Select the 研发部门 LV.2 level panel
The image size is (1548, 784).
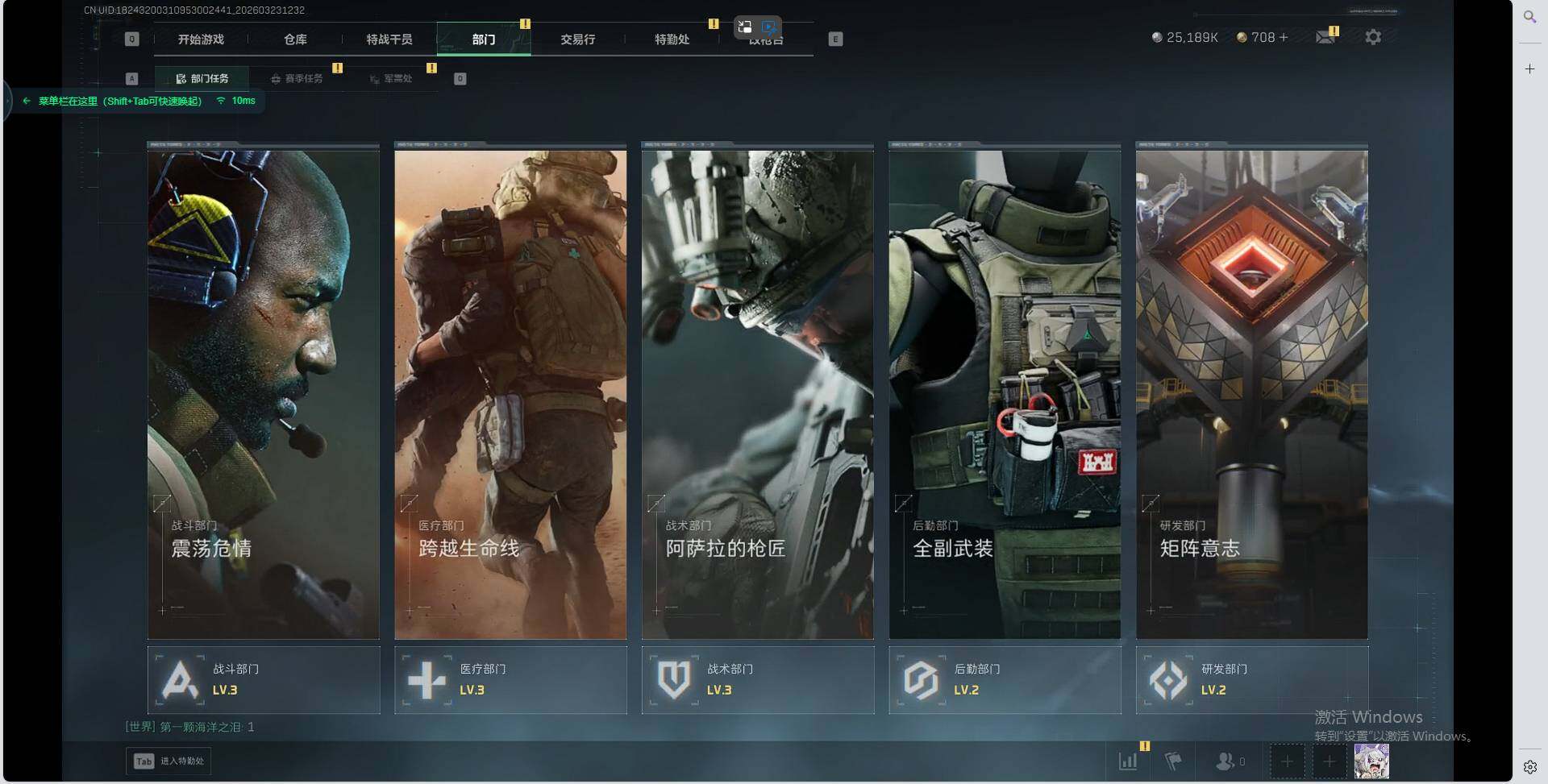(x=1252, y=680)
